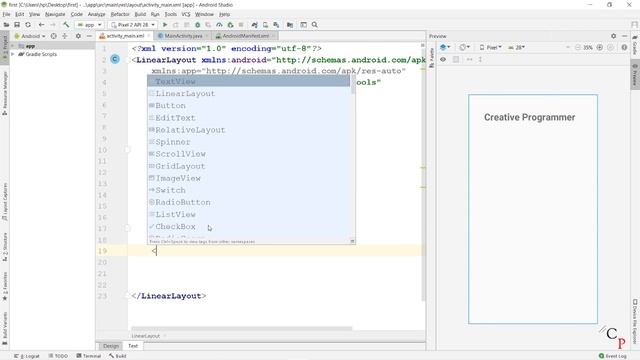Viewport: 640px width, 360px height.
Task: Click the LinearLayout breadcrumb below the editor
Action: pyautogui.click(x=146, y=336)
